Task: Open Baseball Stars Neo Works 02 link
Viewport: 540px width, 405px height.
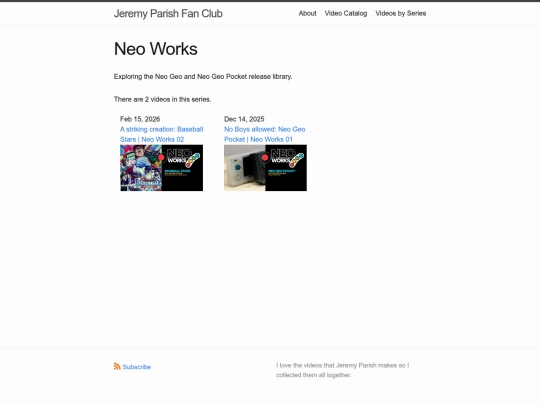Action: tap(162, 134)
